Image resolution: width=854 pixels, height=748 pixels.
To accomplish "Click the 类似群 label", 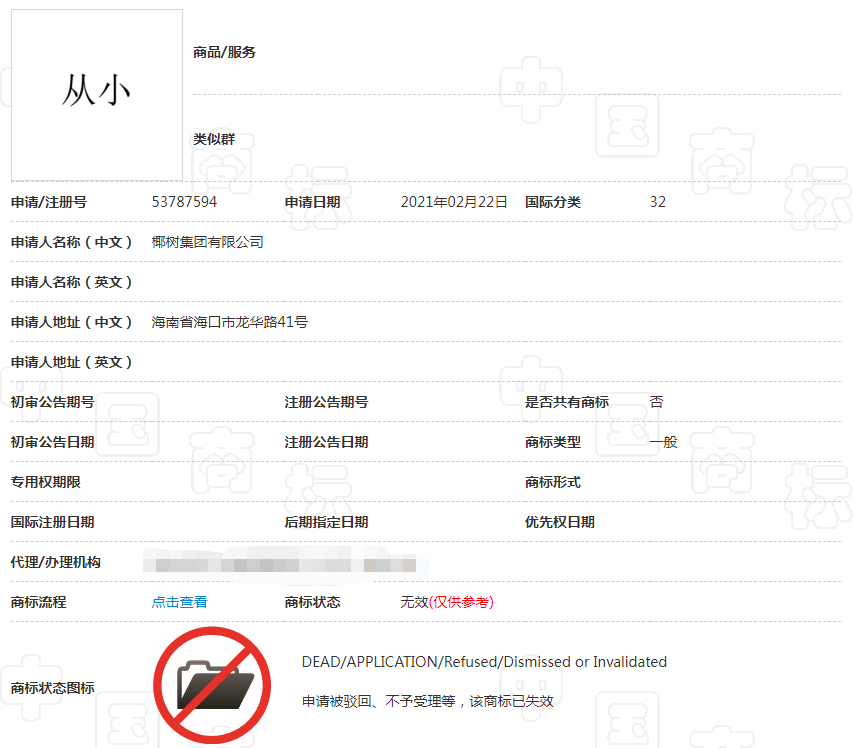I will (214, 139).
